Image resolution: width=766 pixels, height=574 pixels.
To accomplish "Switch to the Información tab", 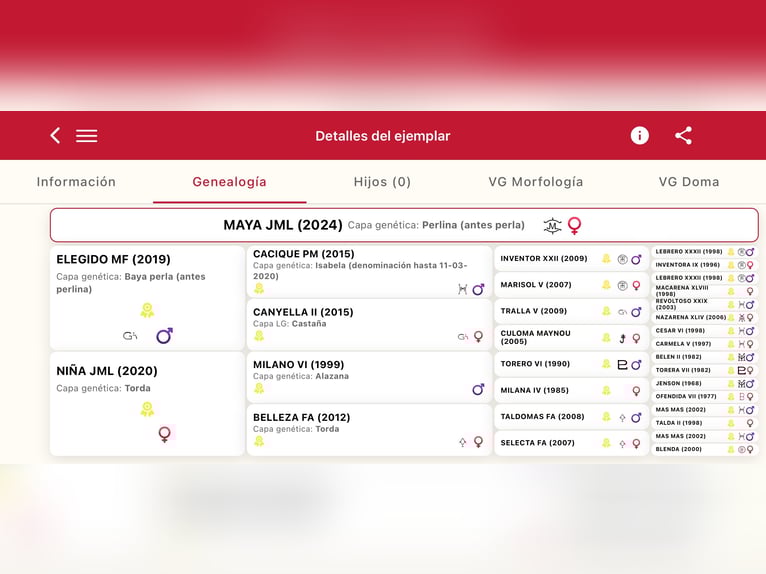I will [76, 182].
